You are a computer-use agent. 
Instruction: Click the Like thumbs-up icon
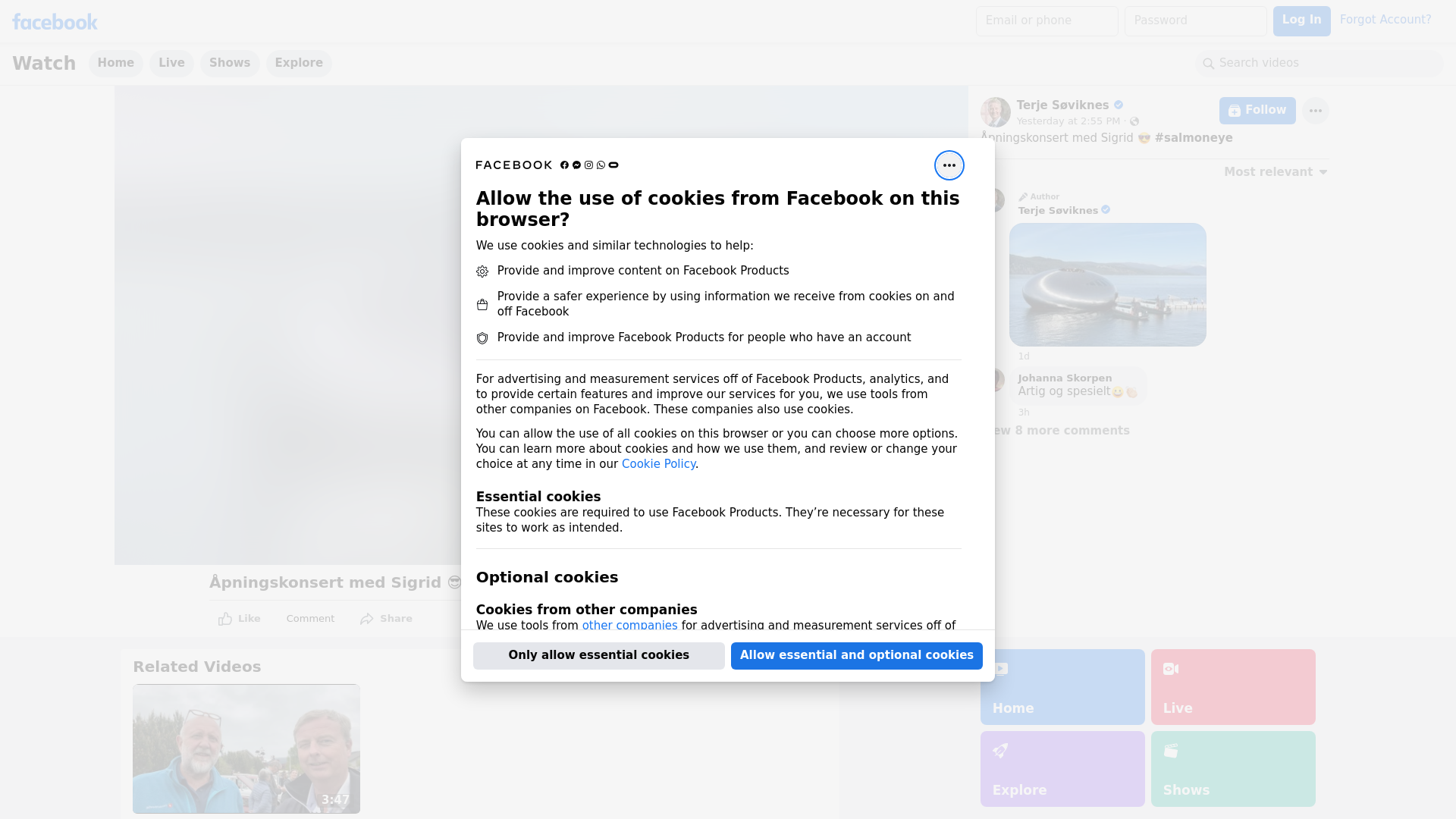pos(225,619)
